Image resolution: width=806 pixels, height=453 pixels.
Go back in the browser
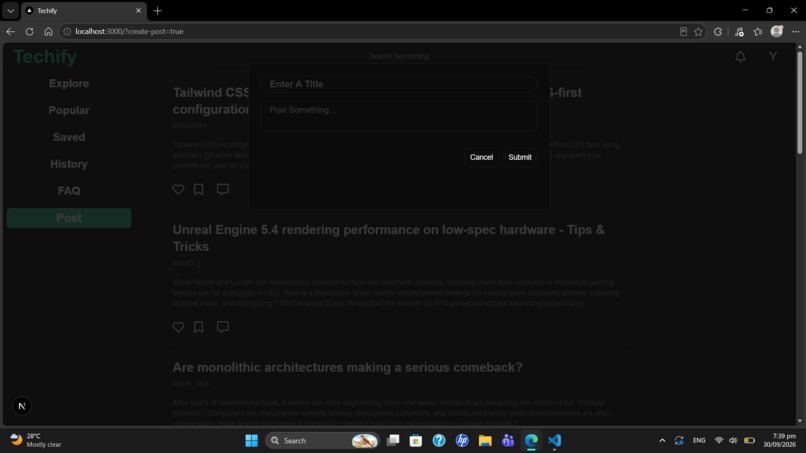(x=11, y=31)
